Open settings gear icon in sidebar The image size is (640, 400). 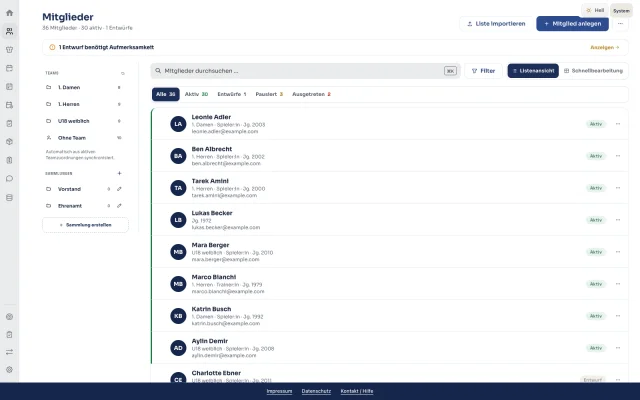(x=9, y=369)
